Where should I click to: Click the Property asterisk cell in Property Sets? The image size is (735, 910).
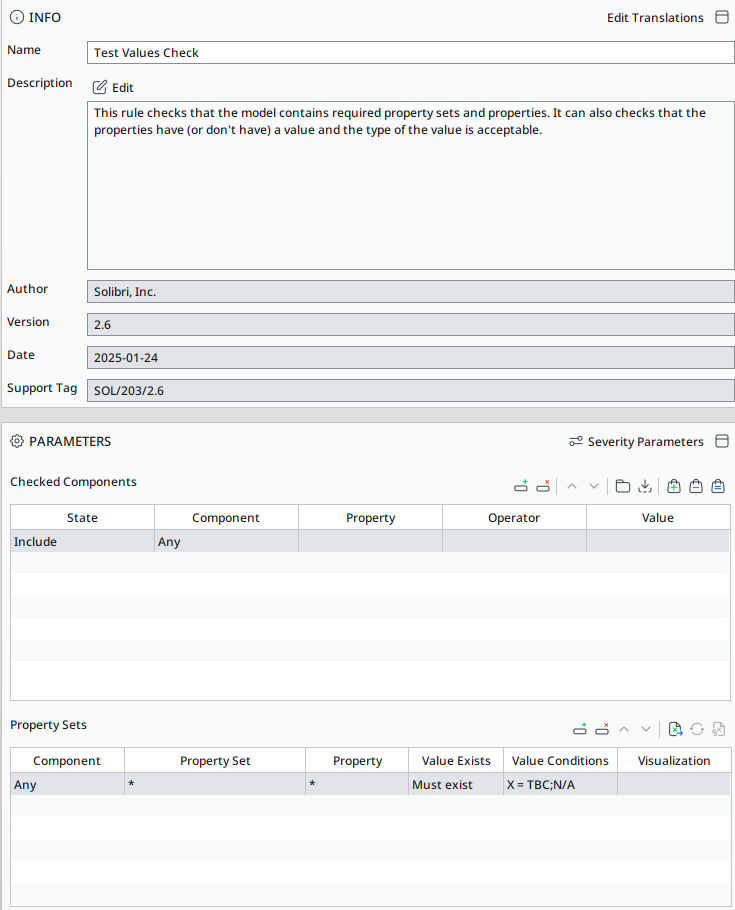[x=357, y=785]
